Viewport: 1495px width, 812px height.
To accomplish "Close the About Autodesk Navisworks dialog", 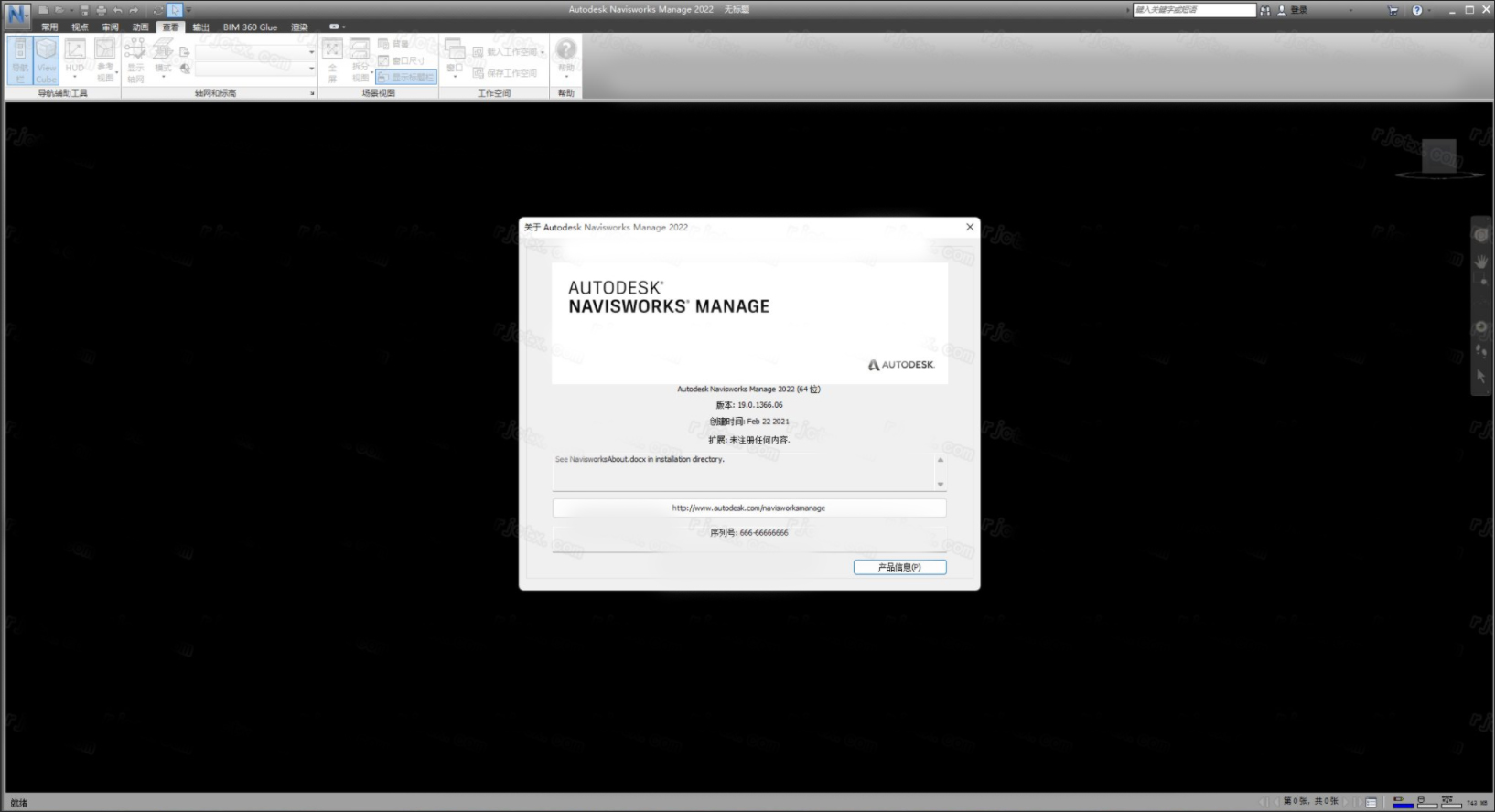I will point(970,227).
